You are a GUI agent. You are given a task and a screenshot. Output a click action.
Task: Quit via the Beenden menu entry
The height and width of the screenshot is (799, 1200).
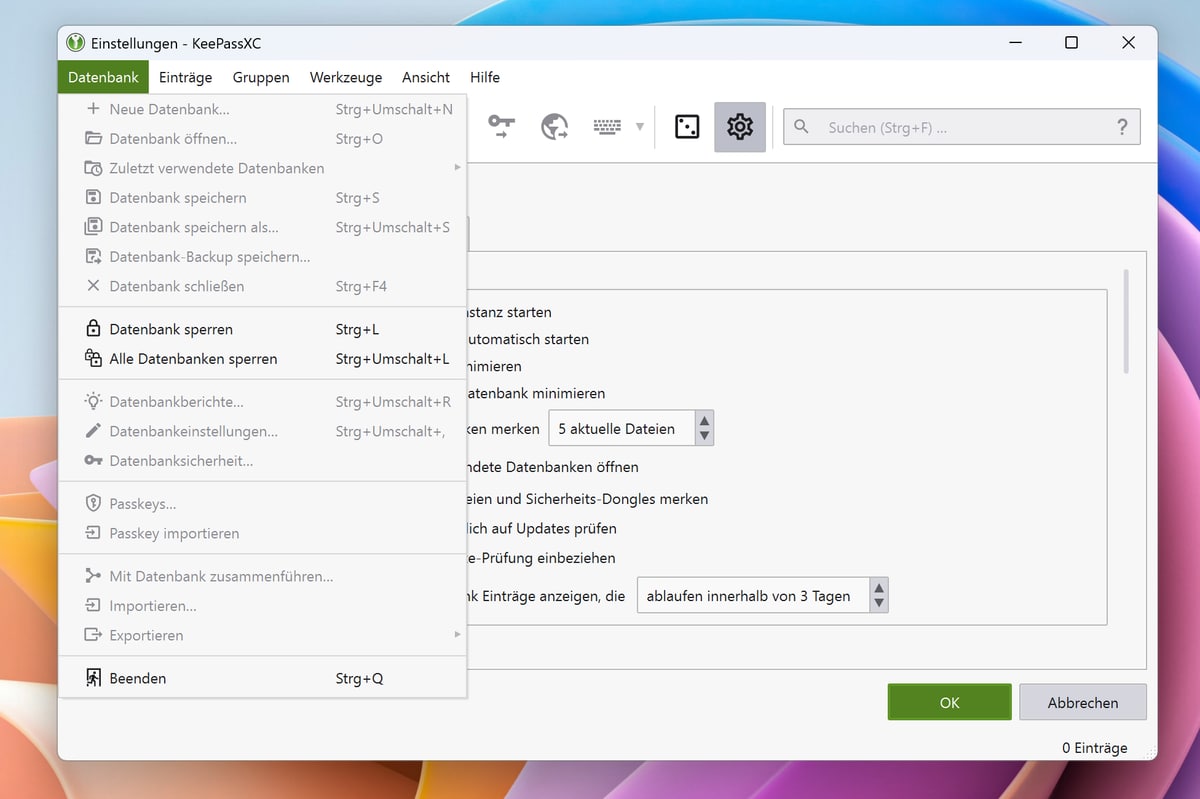[263, 678]
